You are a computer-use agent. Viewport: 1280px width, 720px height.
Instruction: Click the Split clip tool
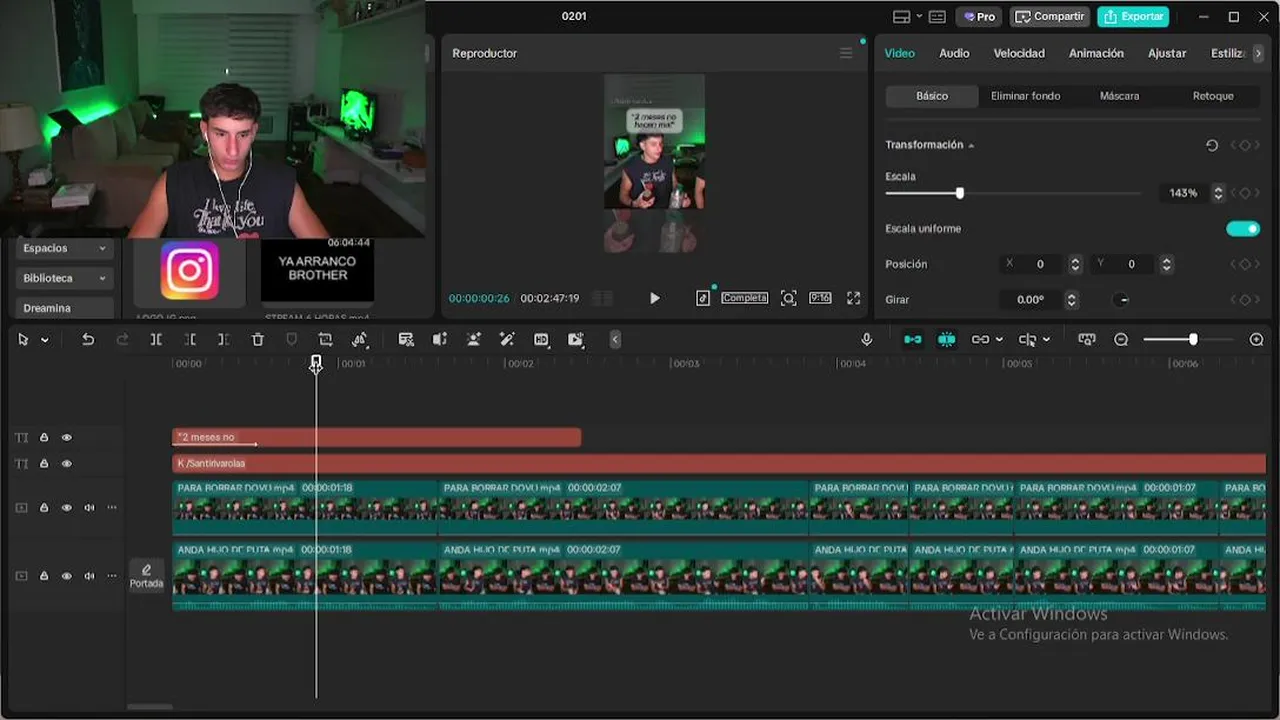[156, 340]
